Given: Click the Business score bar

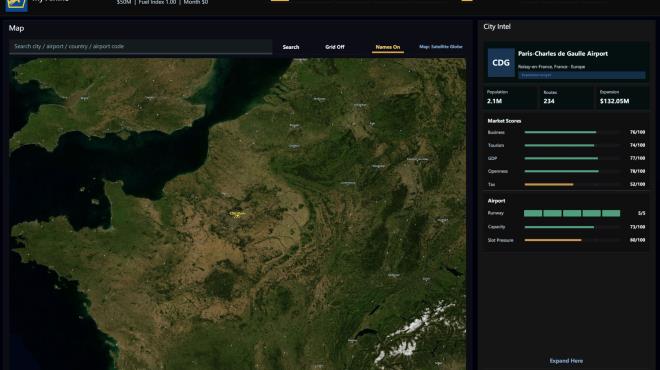Looking at the screenshot, I should [572, 132].
